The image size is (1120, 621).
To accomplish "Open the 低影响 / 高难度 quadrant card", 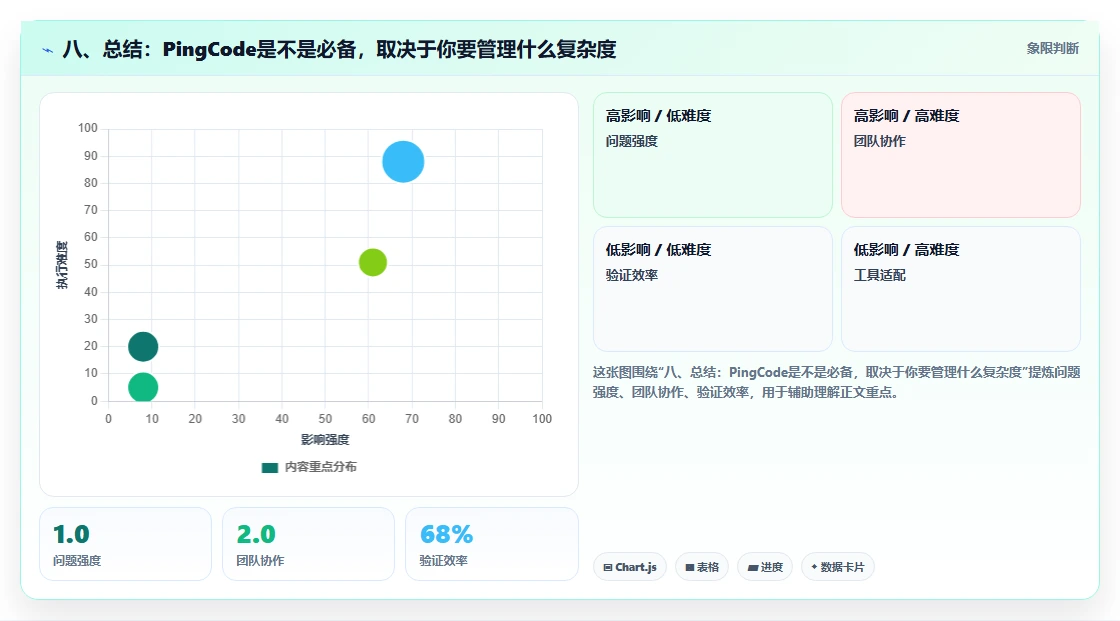I will click(x=961, y=289).
